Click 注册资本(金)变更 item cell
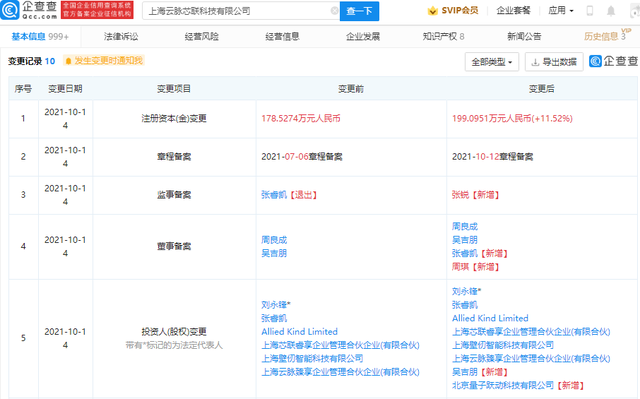 click(x=174, y=119)
